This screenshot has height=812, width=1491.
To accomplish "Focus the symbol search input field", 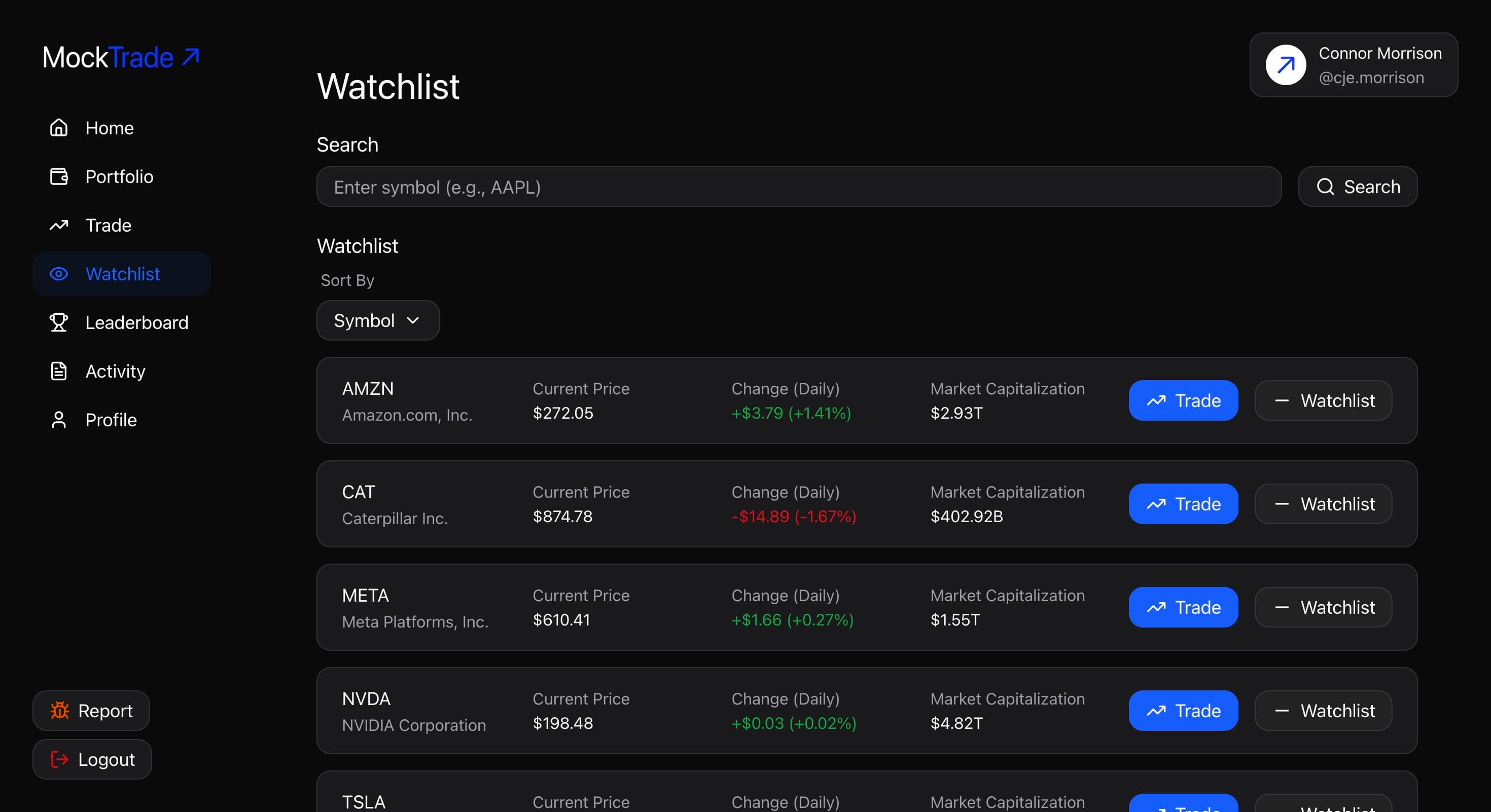I will (x=799, y=187).
